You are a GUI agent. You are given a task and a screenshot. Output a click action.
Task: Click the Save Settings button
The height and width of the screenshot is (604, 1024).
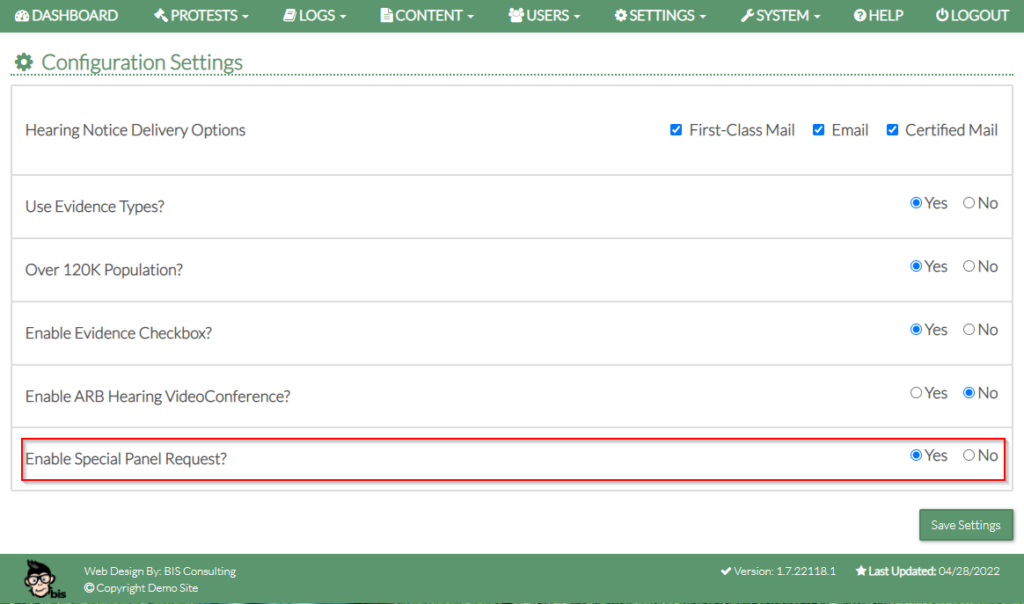pyautogui.click(x=965, y=525)
